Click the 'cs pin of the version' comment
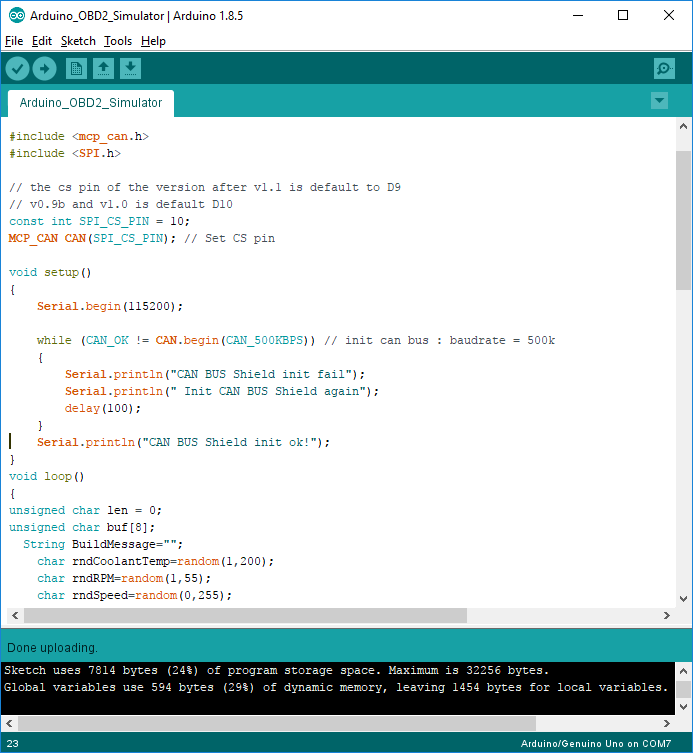The image size is (693, 753). click(205, 187)
